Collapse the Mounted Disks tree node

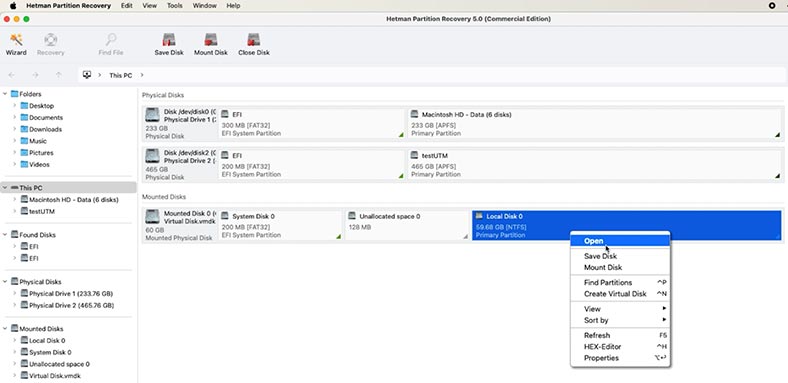[x=5, y=329]
